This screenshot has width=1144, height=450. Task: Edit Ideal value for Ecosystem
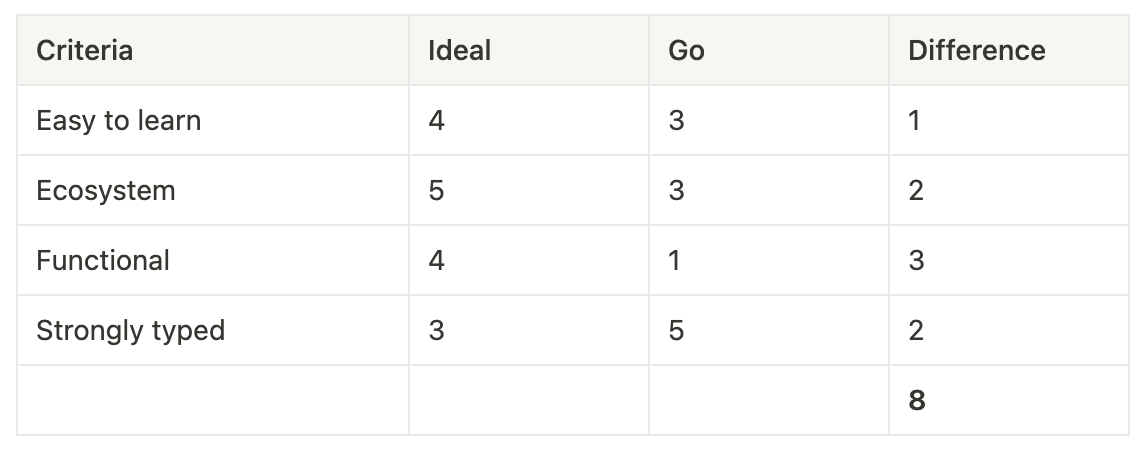pos(529,190)
